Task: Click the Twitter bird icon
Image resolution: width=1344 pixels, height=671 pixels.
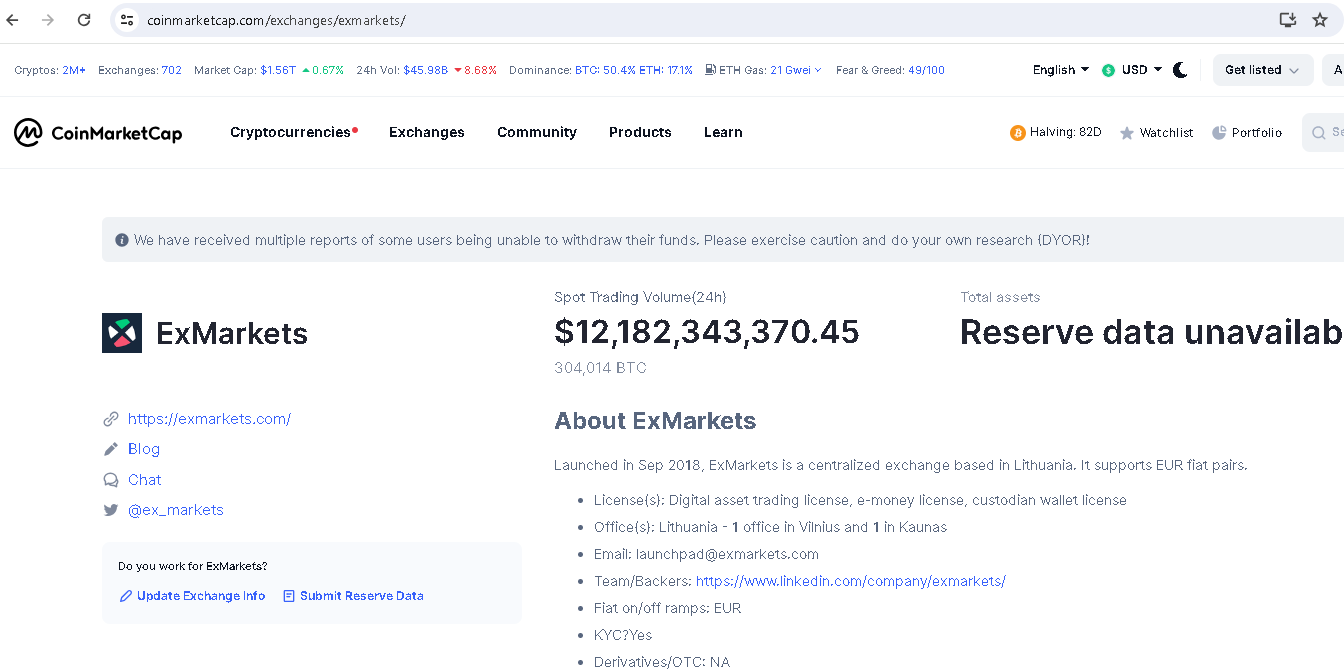Action: point(111,510)
